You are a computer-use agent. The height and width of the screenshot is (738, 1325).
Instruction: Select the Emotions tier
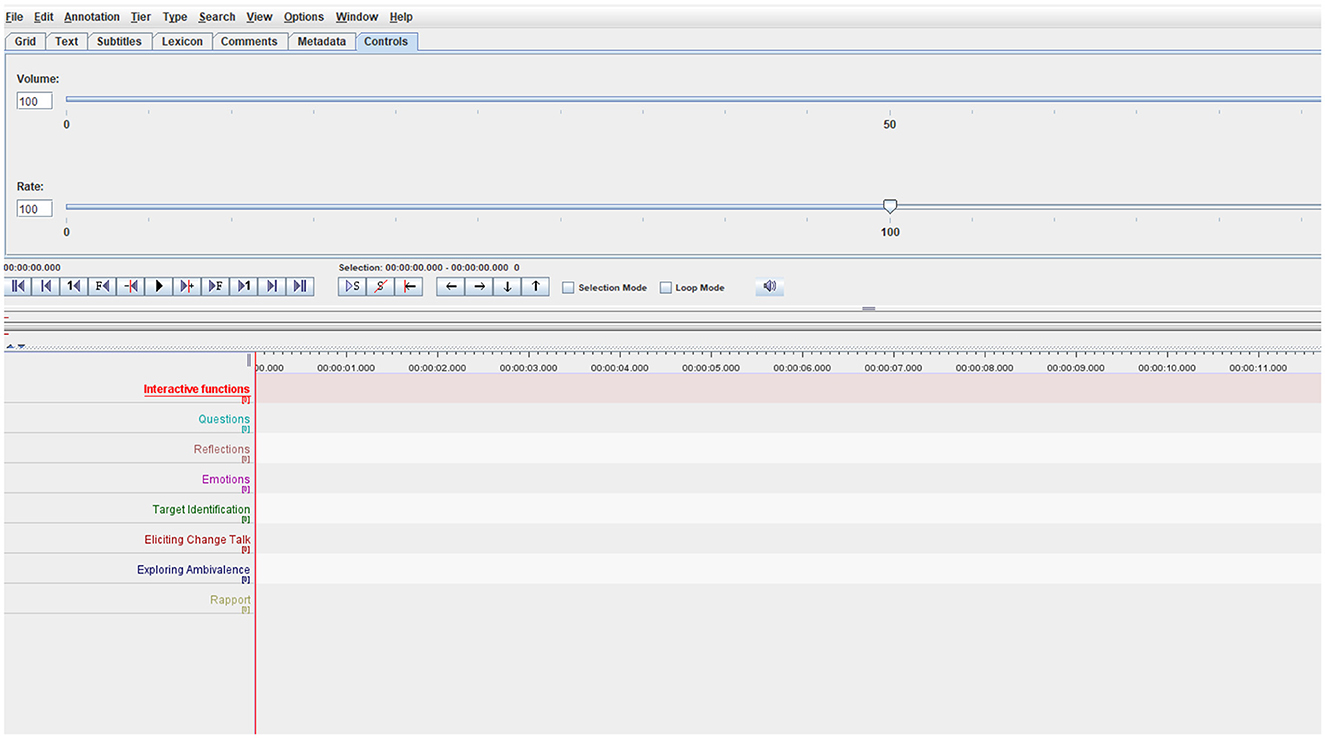(226, 479)
